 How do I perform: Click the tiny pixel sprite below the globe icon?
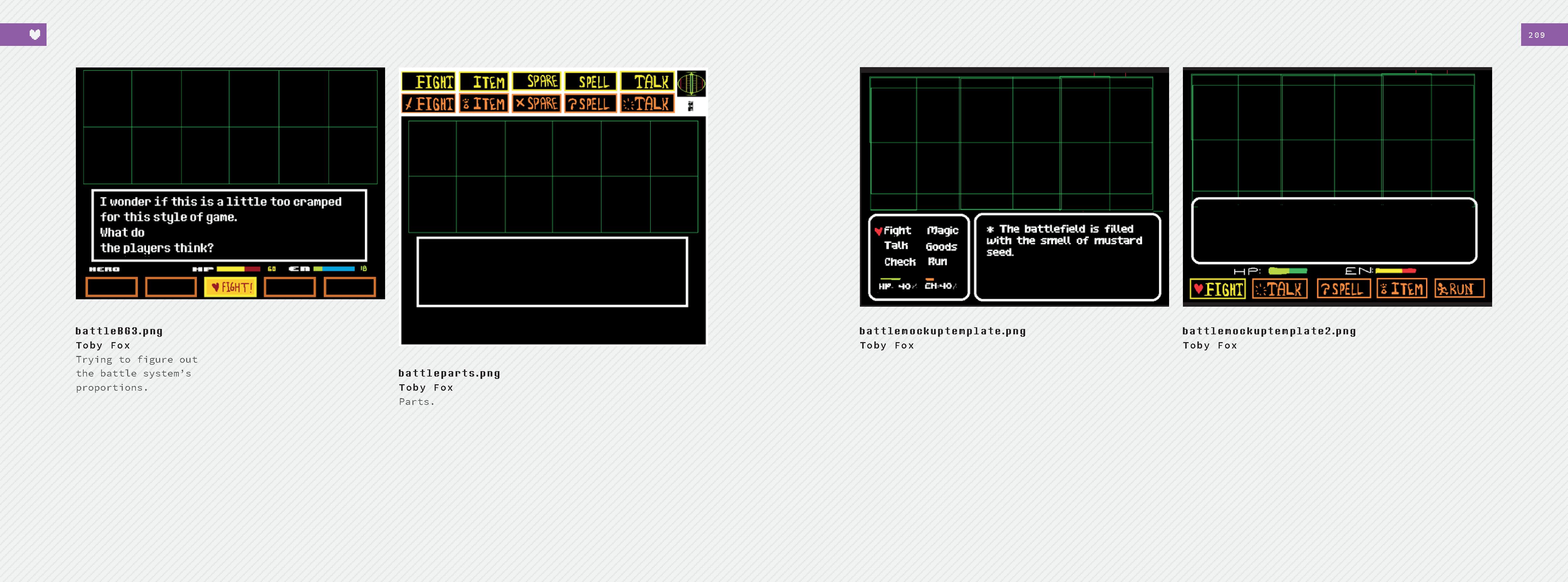[690, 106]
